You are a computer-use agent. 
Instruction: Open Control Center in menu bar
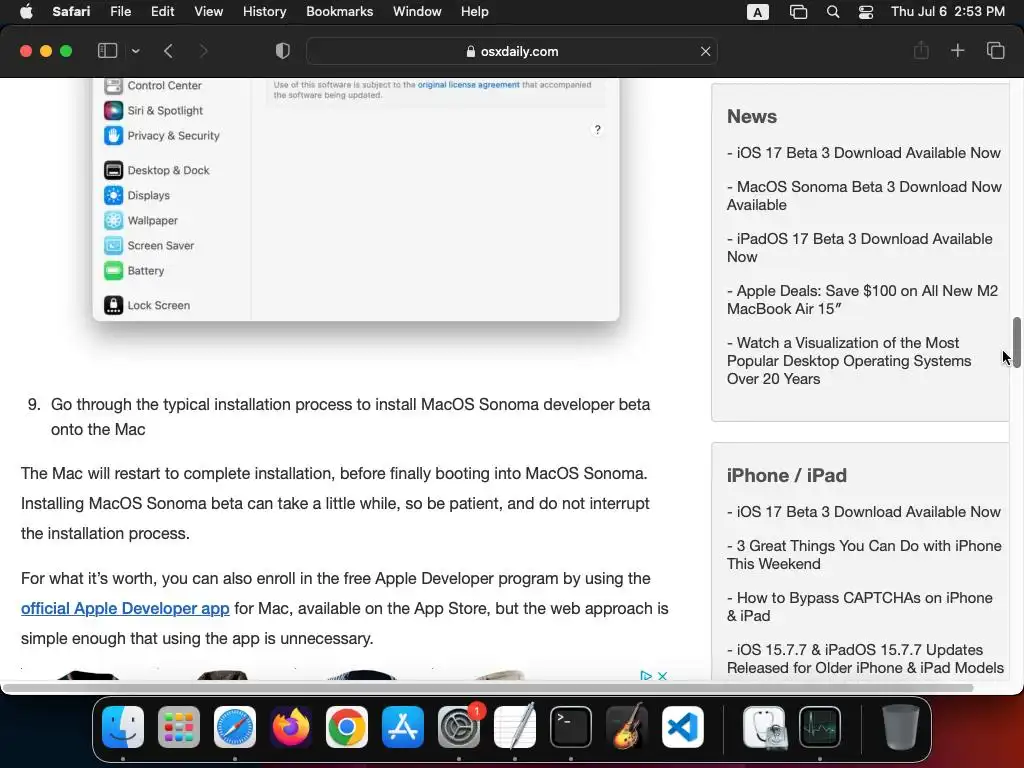click(866, 12)
